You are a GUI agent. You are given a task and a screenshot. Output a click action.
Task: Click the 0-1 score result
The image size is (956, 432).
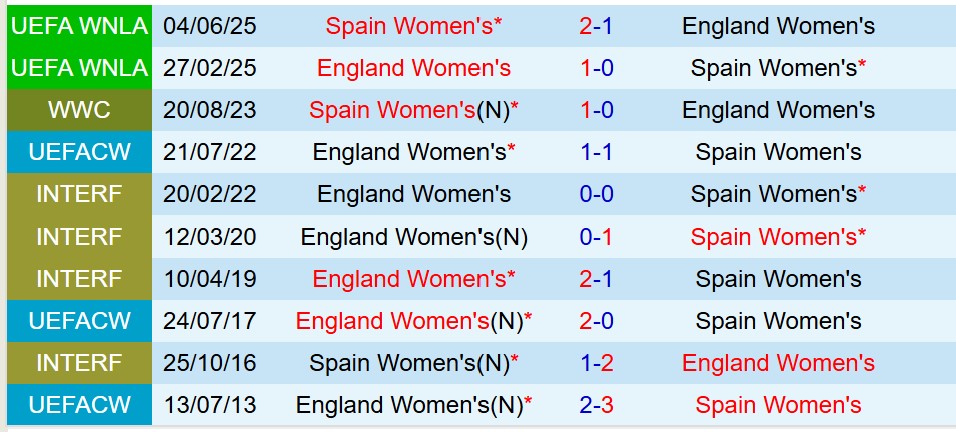click(x=596, y=237)
